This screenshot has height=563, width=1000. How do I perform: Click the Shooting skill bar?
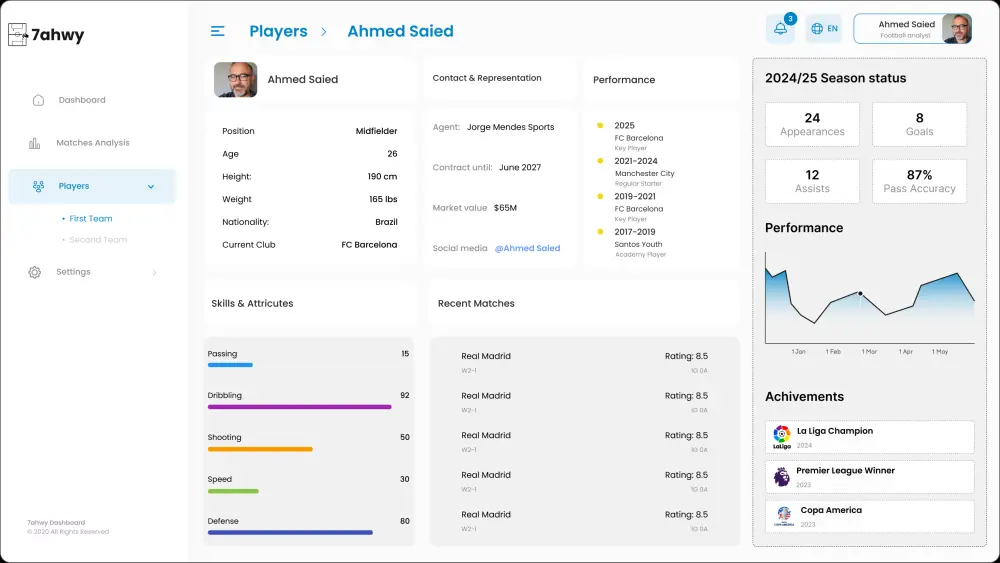point(260,449)
